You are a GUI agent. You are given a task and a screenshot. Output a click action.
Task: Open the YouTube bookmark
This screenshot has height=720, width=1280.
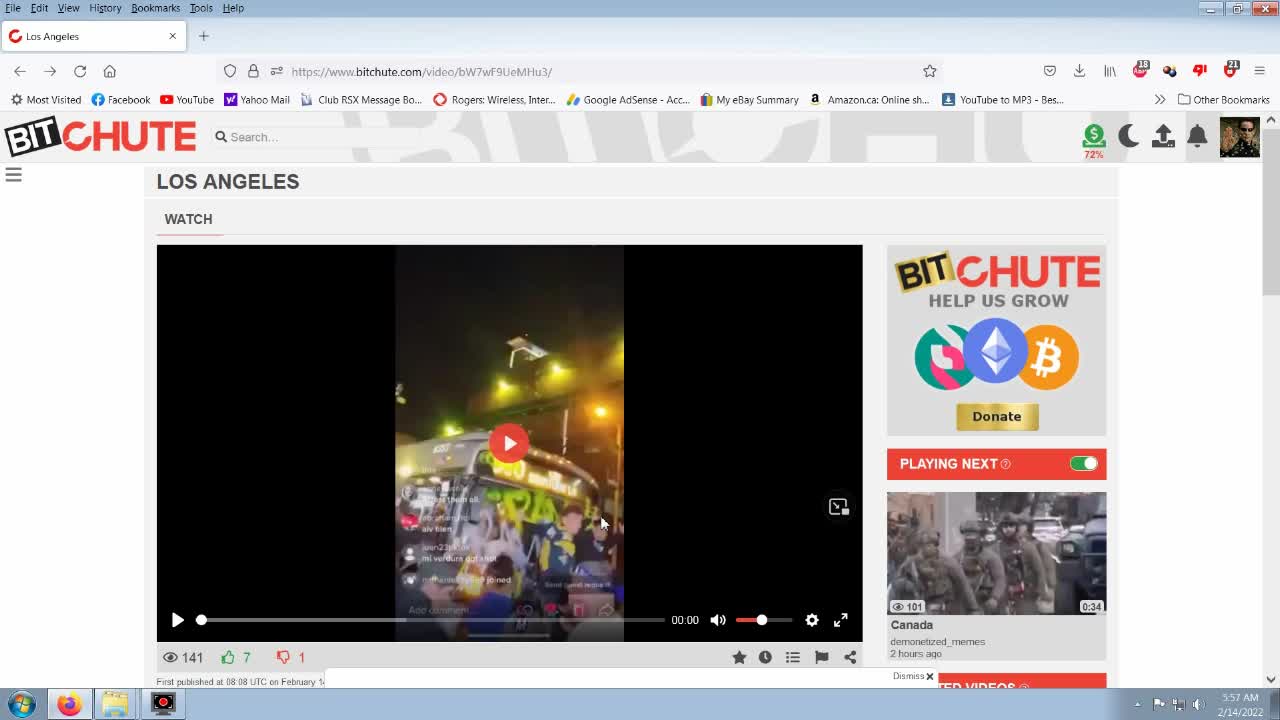[187, 99]
